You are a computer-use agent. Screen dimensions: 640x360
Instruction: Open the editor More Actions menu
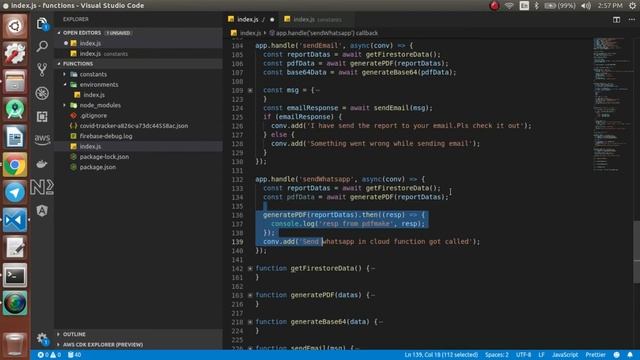tap(631, 19)
